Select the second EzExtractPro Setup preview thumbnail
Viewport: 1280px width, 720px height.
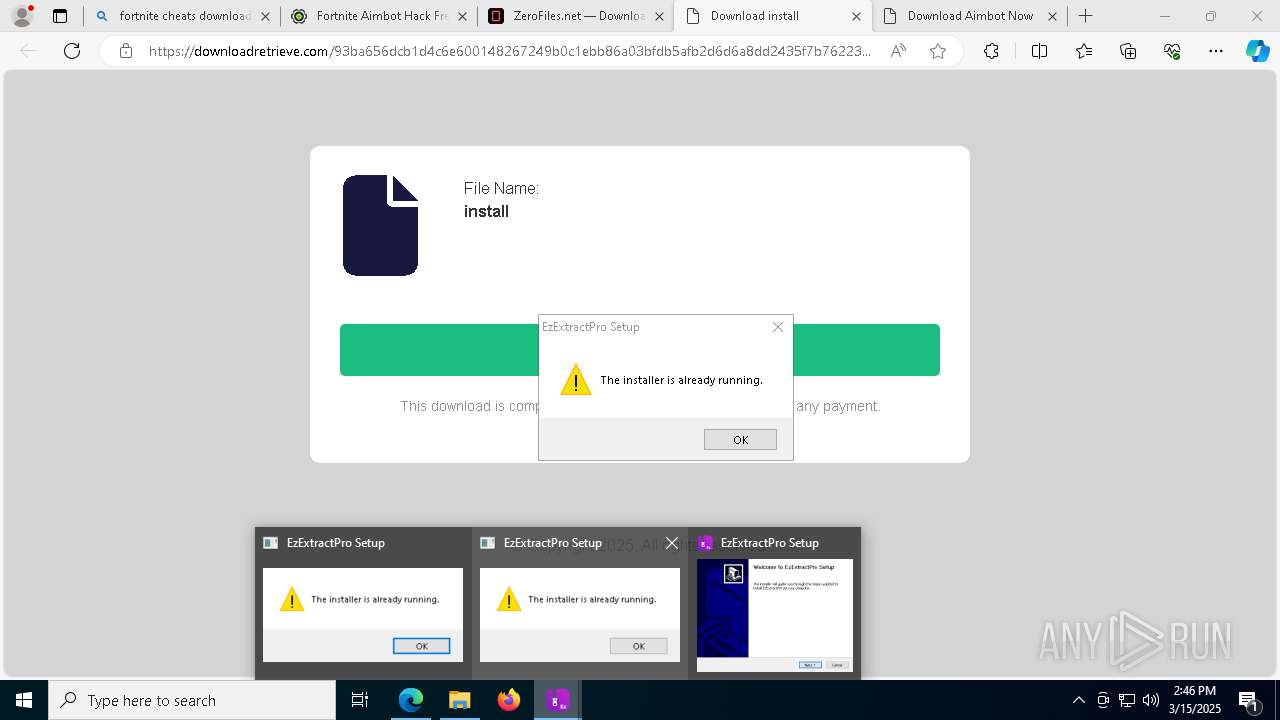click(x=580, y=615)
